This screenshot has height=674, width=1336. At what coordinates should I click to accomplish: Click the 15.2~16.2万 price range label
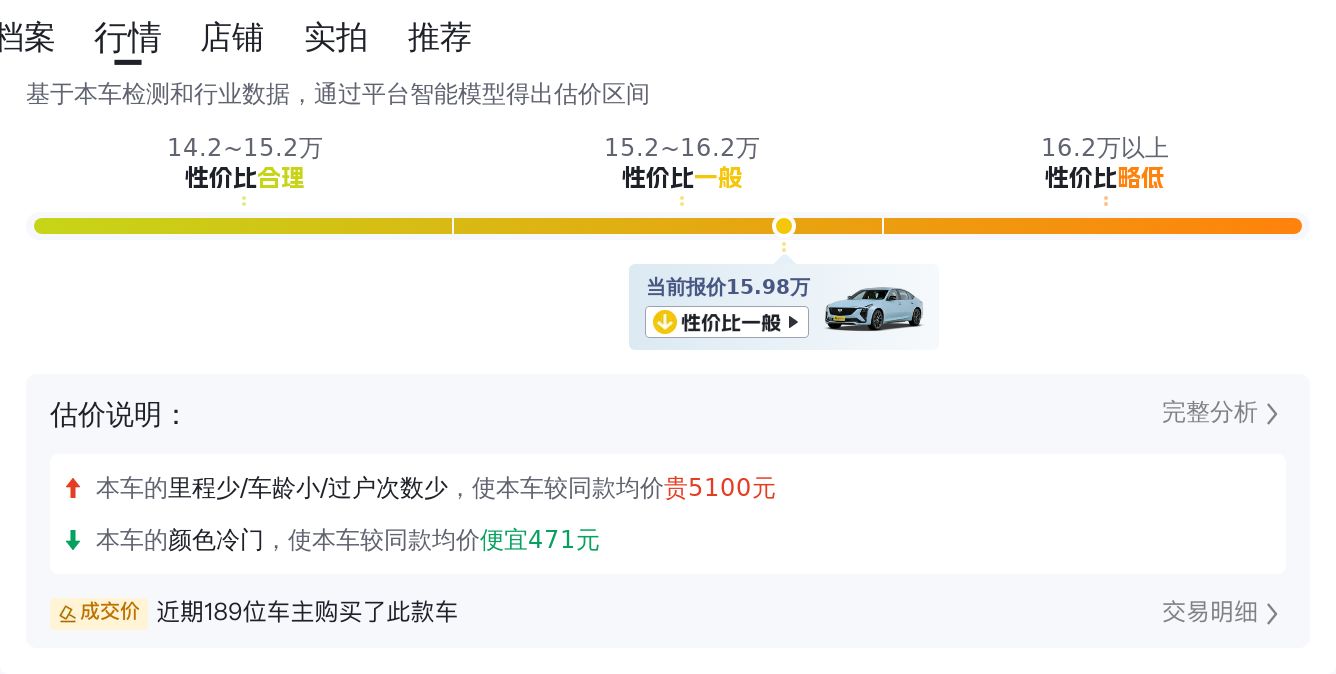pos(682,148)
